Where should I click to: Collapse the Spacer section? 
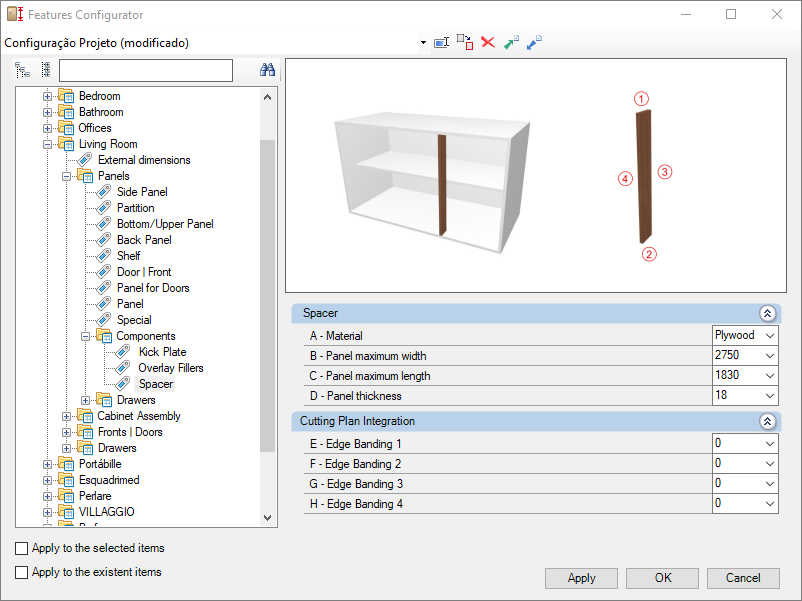click(x=767, y=314)
